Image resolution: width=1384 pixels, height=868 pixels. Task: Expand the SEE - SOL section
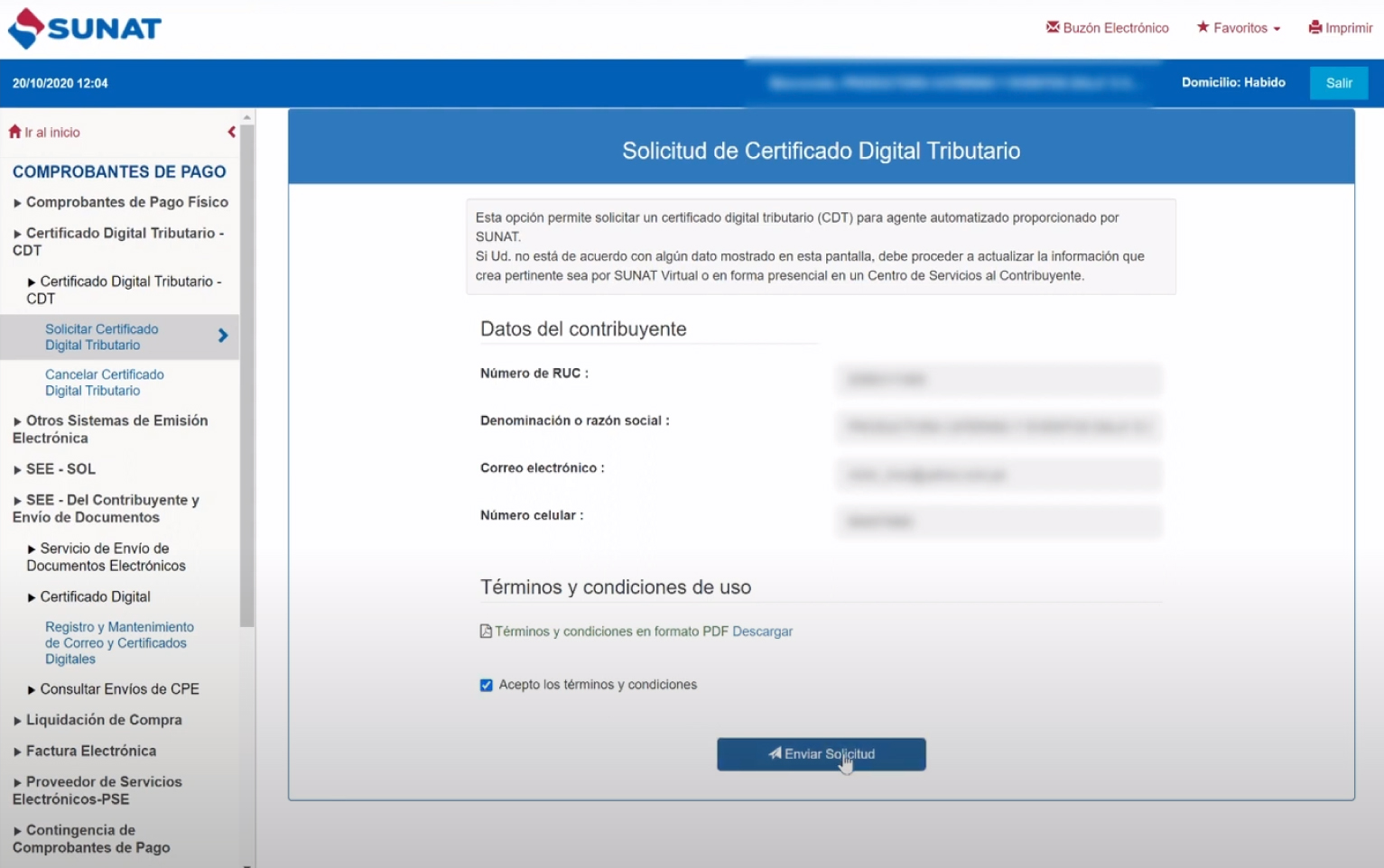tap(60, 469)
